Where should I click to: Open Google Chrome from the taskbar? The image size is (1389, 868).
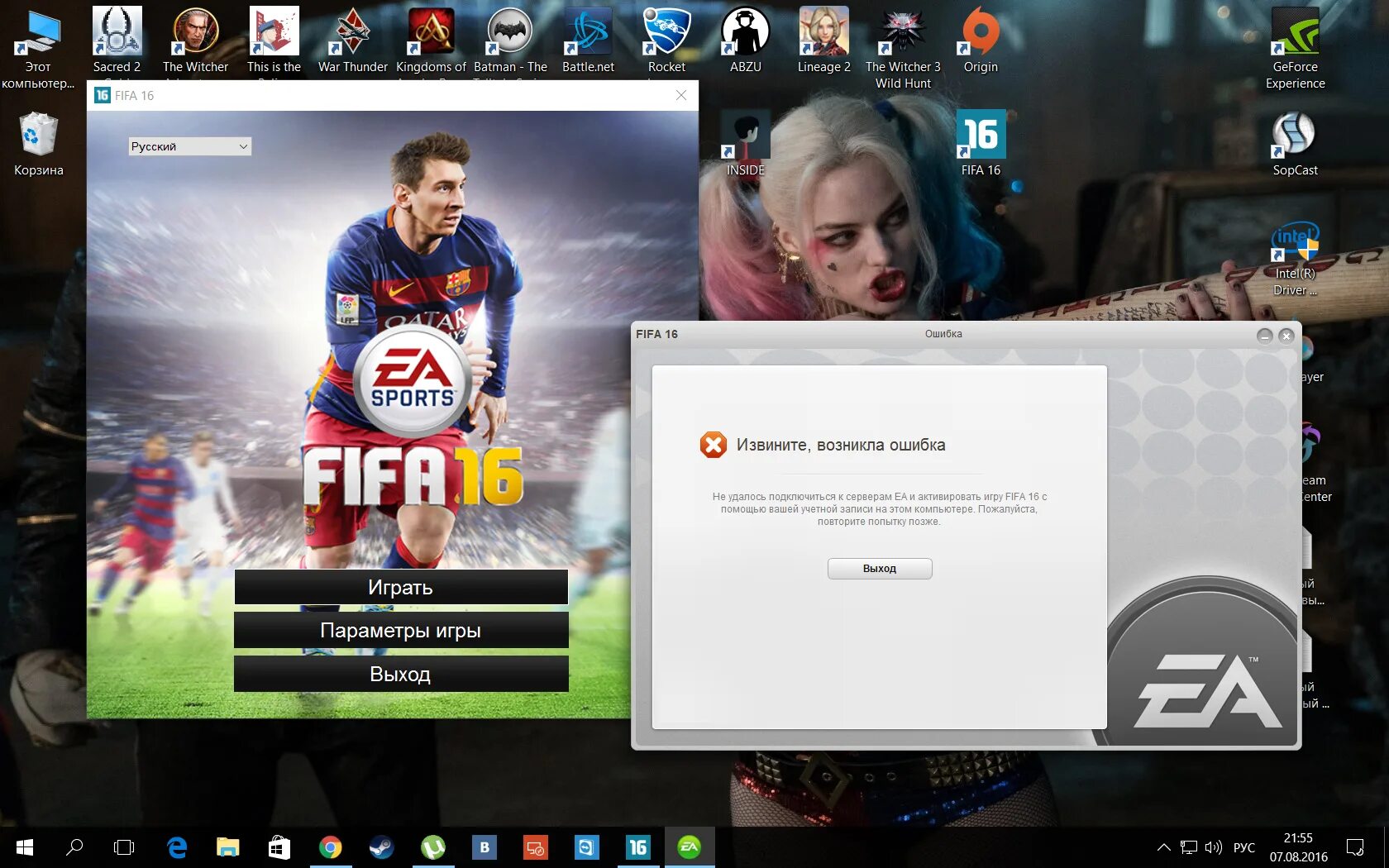(330, 847)
